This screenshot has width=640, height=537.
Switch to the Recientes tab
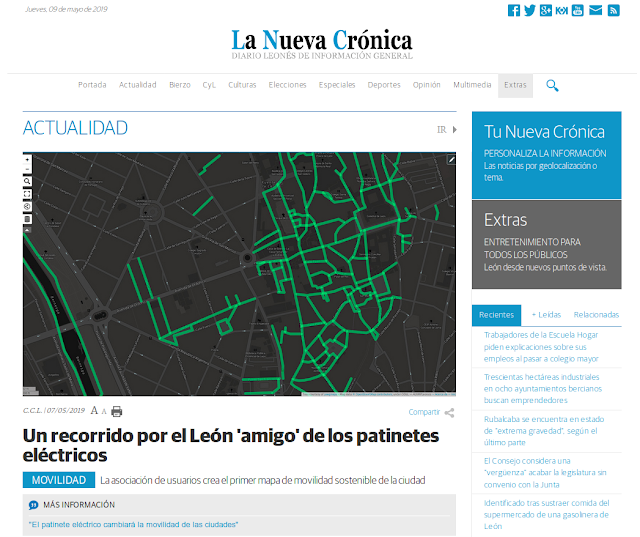click(x=496, y=315)
